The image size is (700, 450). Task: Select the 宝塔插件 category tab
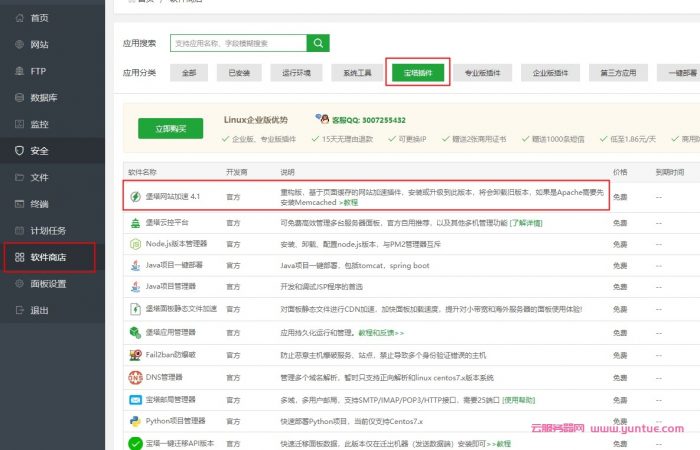pos(416,73)
